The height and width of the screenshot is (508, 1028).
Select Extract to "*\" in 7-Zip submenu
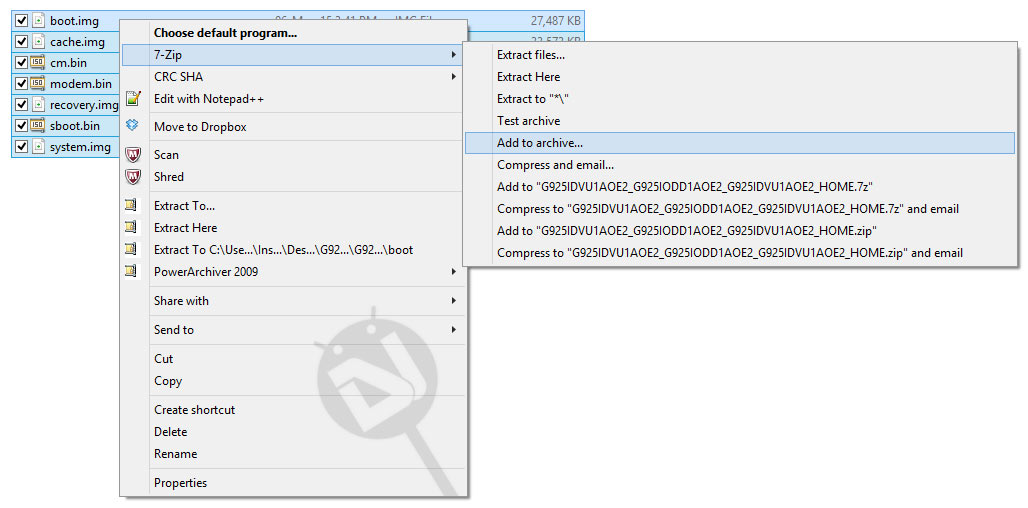pyautogui.click(x=532, y=99)
